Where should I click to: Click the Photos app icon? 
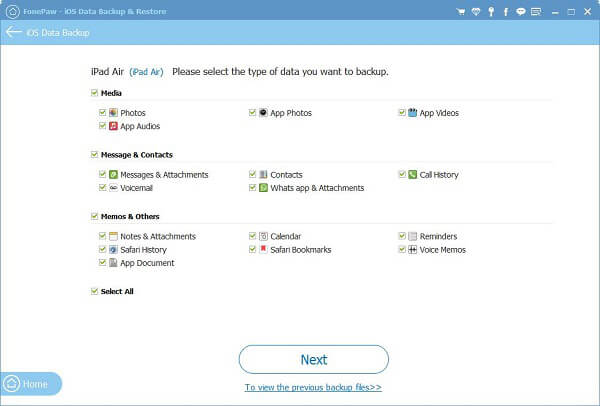(113, 113)
